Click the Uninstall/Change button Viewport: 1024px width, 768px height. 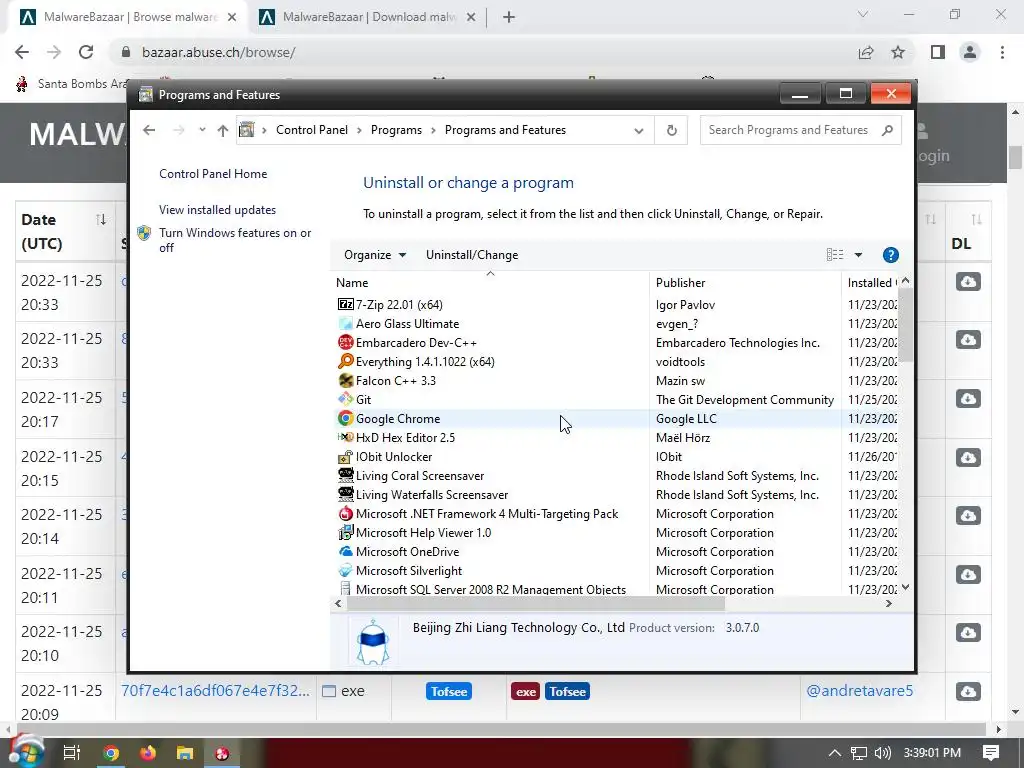472,255
